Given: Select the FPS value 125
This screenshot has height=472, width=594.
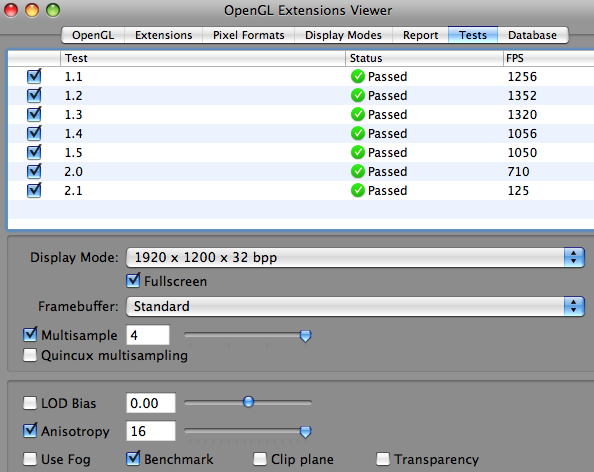Looking at the screenshot, I should click(518, 190).
